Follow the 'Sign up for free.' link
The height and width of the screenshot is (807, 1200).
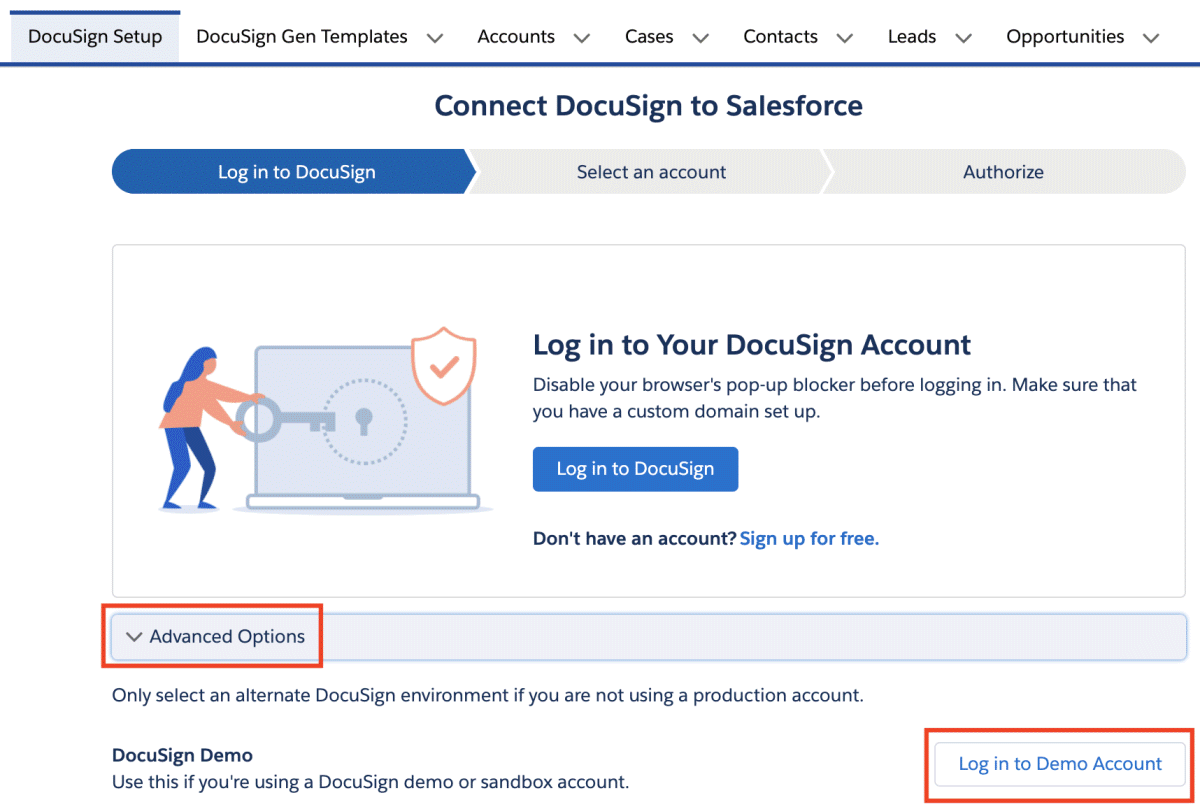[x=809, y=539]
